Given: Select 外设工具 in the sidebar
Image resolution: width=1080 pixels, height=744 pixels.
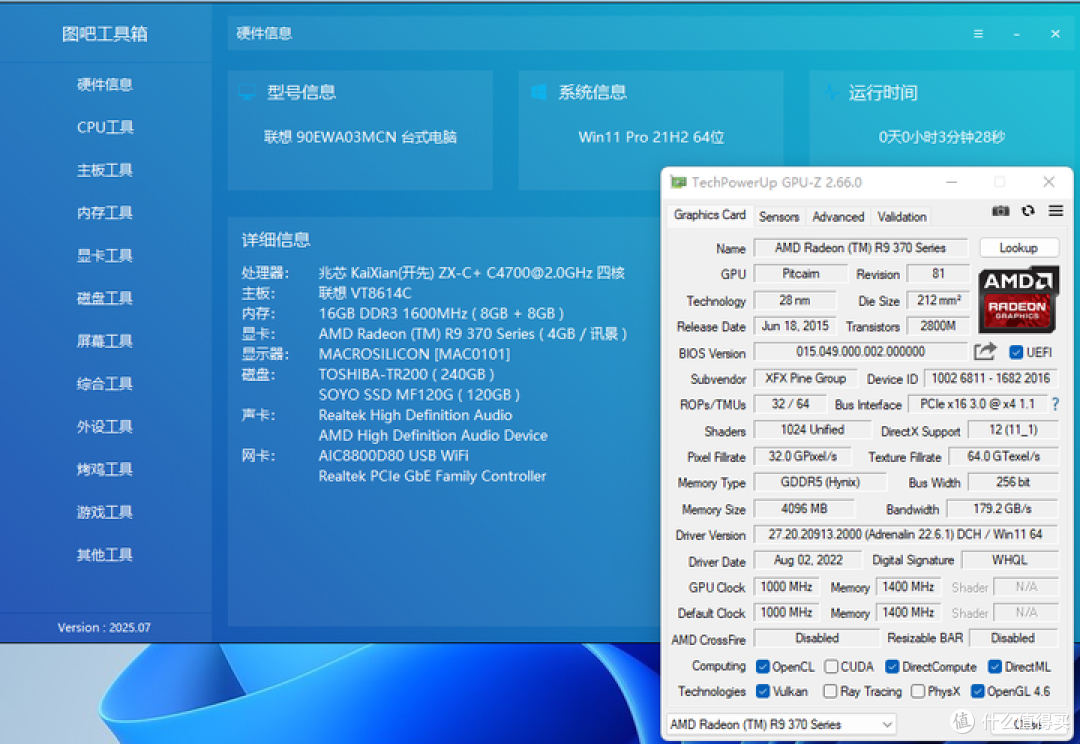Looking at the screenshot, I should tap(105, 426).
